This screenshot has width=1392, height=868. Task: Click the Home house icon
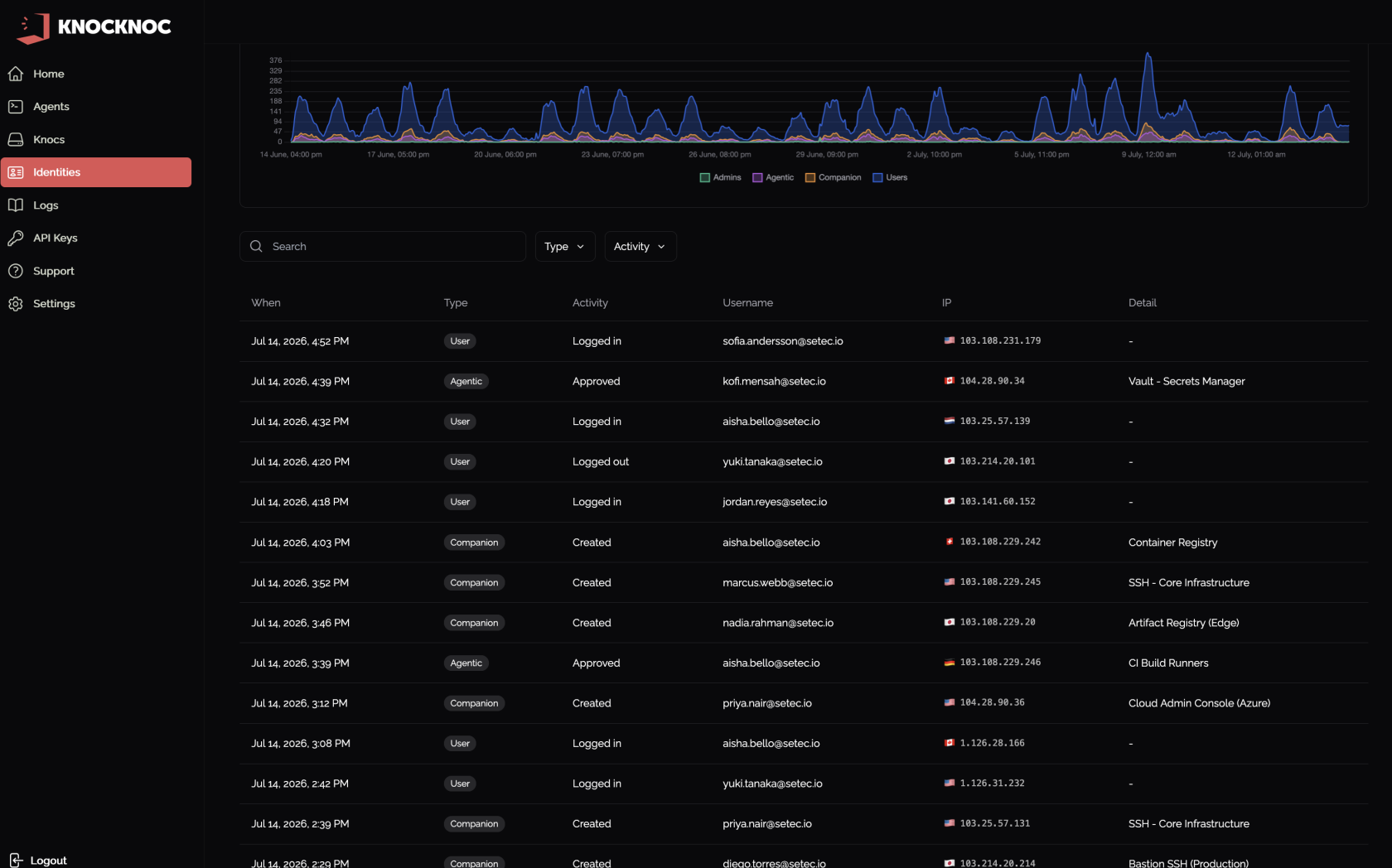pos(16,74)
